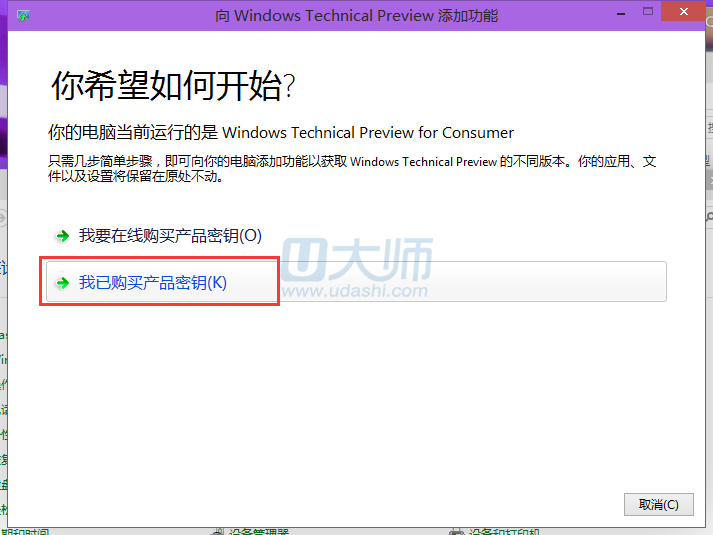Click the 设备和打印机 icon behind the dialog

tap(456, 531)
